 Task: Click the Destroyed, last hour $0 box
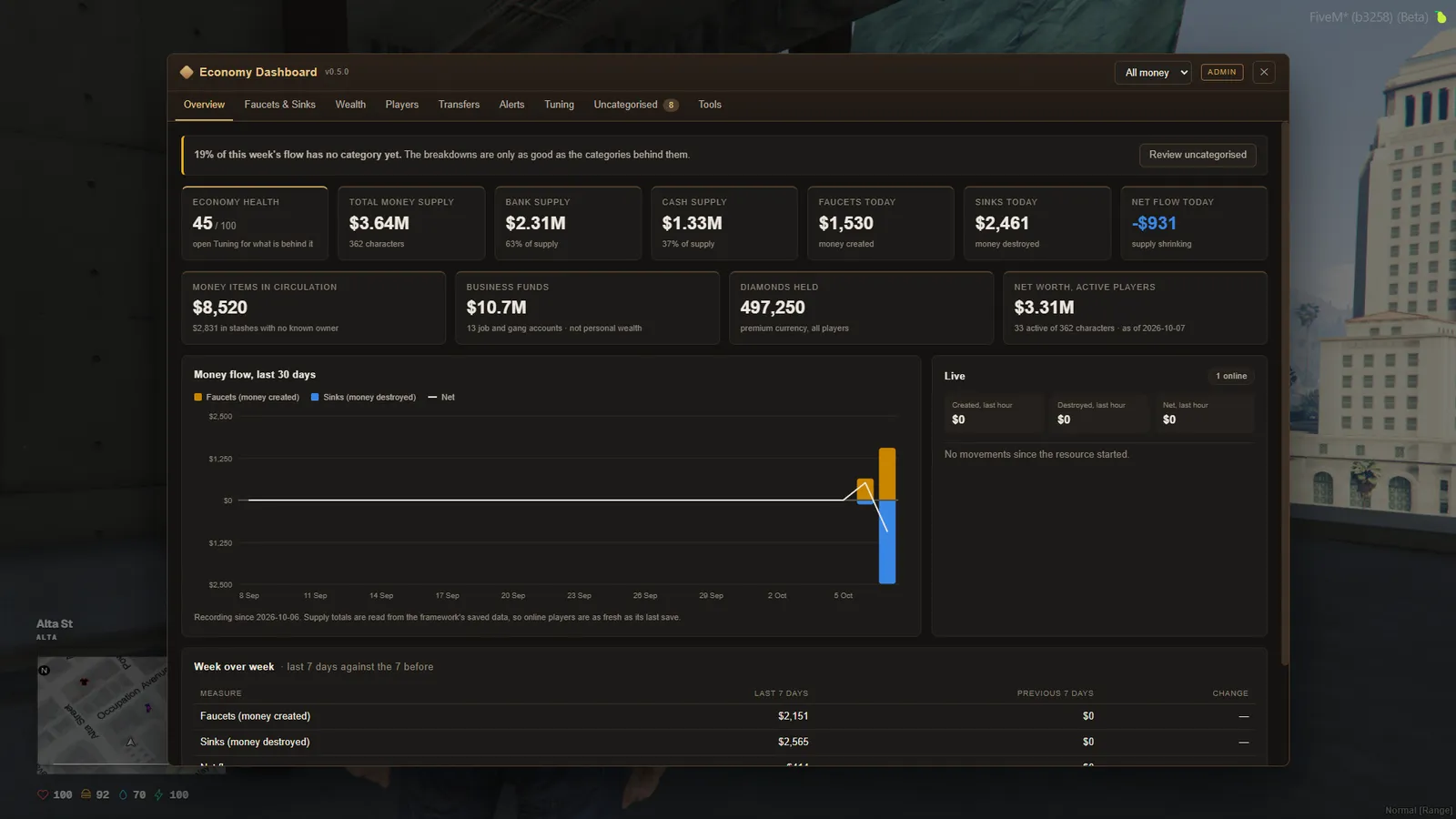pos(1099,414)
